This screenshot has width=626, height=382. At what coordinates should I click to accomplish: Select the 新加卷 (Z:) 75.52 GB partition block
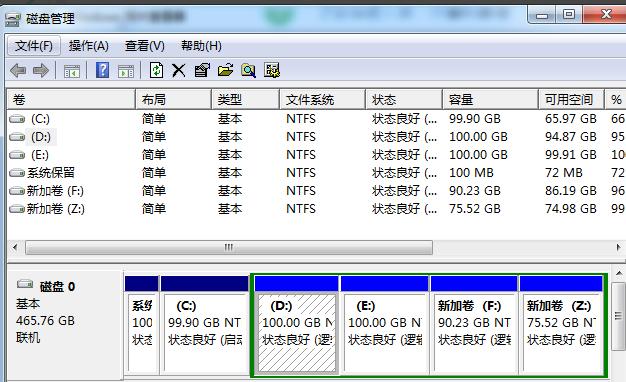click(x=561, y=325)
